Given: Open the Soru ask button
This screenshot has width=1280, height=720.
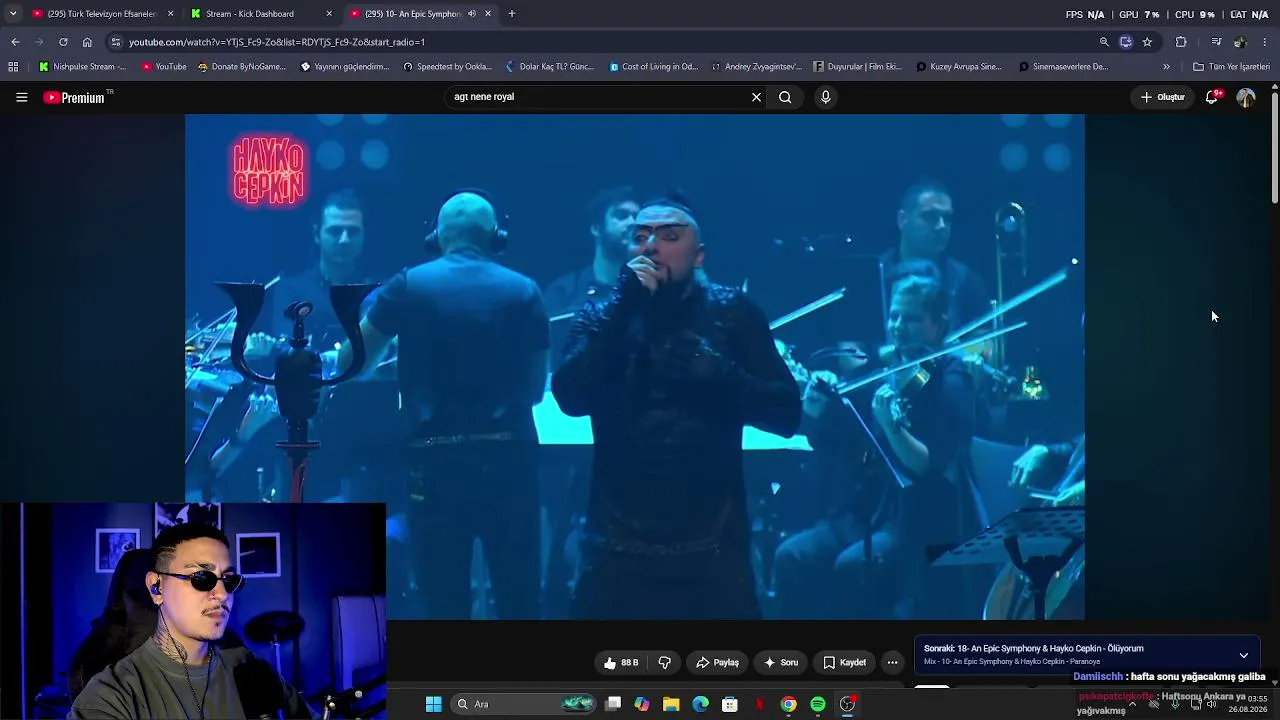Looking at the screenshot, I should pos(781,662).
